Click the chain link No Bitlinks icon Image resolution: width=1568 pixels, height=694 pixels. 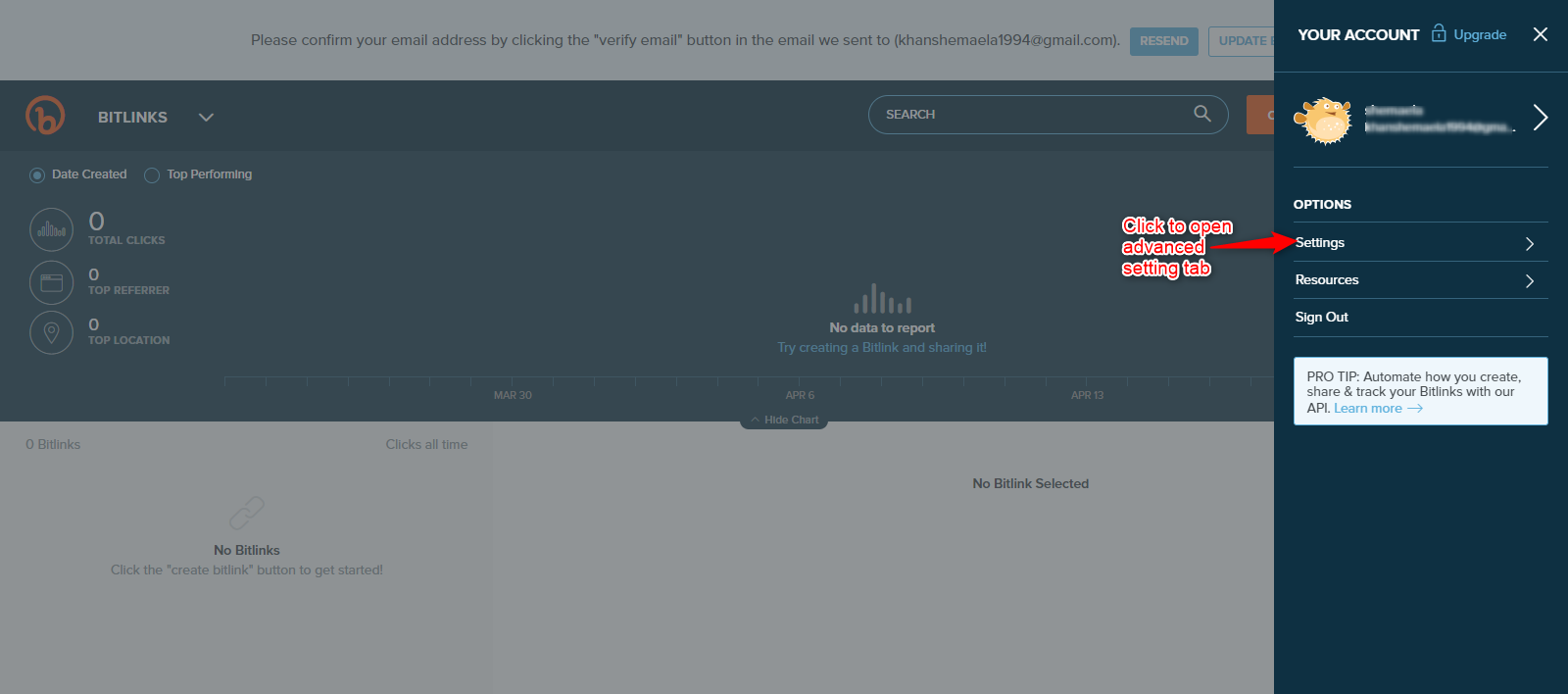coord(247,513)
